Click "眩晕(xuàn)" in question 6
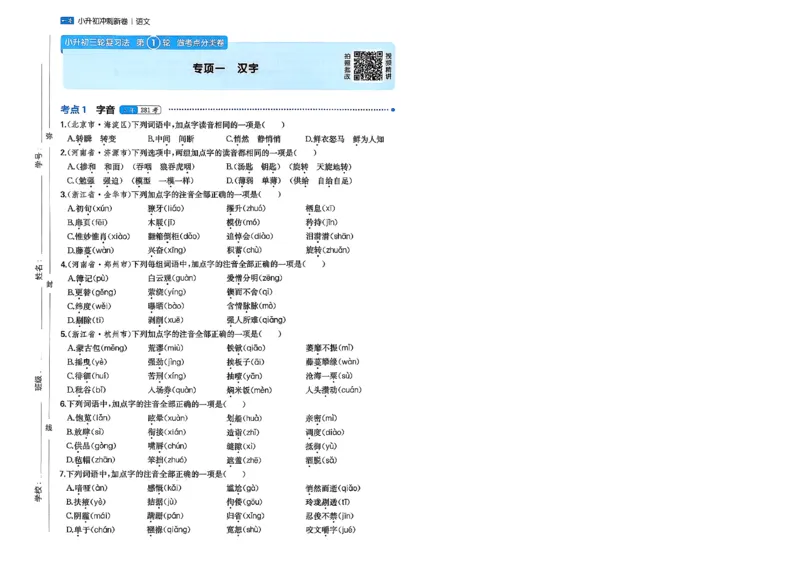Image resolution: width=800 pixels, height=566 pixels. [x=168, y=418]
